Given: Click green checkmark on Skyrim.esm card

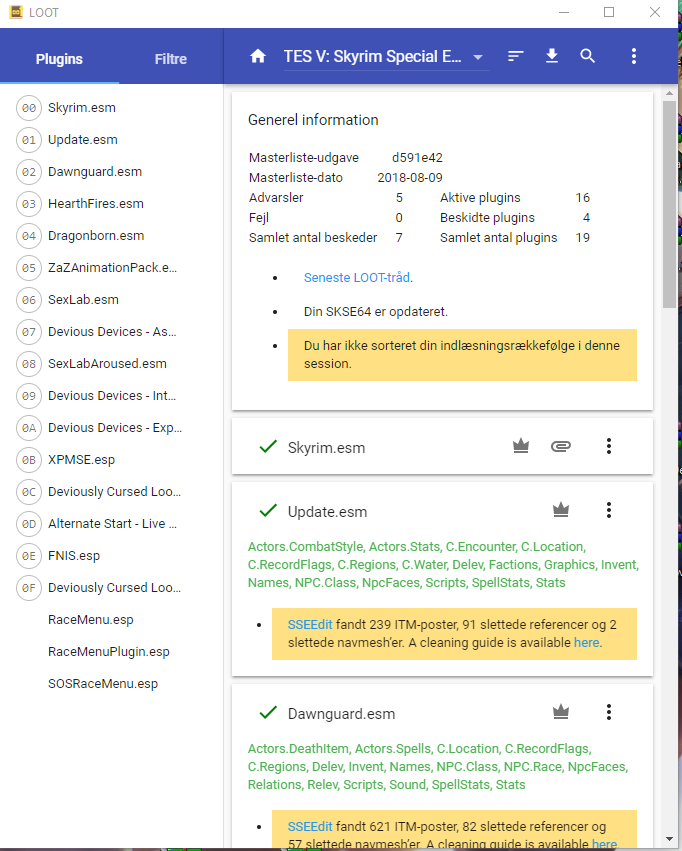Looking at the screenshot, I should click(x=268, y=447).
